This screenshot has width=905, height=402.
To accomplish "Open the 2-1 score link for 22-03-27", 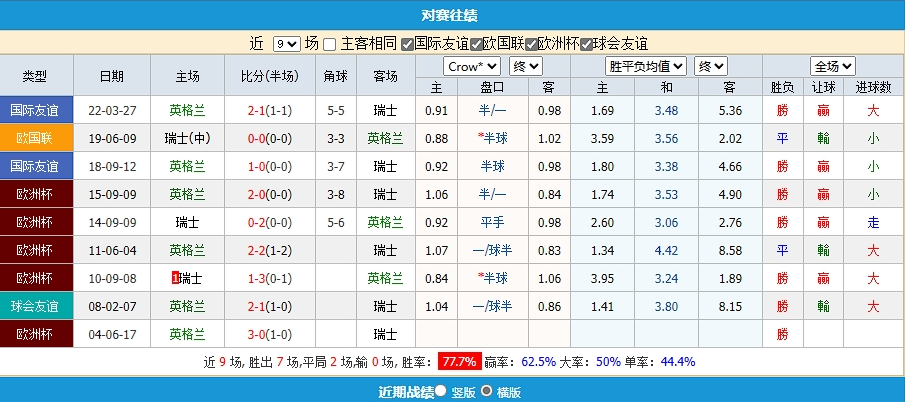I will (x=256, y=110).
